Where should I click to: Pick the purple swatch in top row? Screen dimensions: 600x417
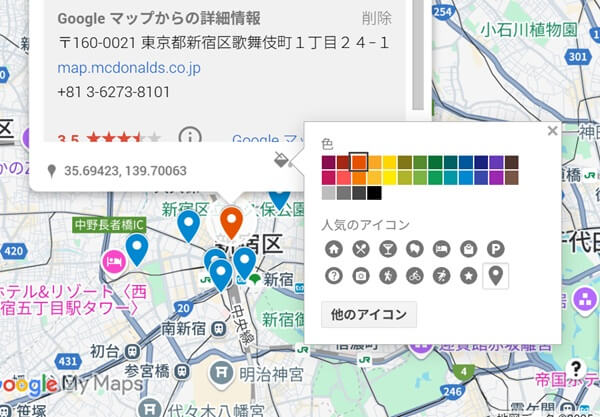pos(496,162)
